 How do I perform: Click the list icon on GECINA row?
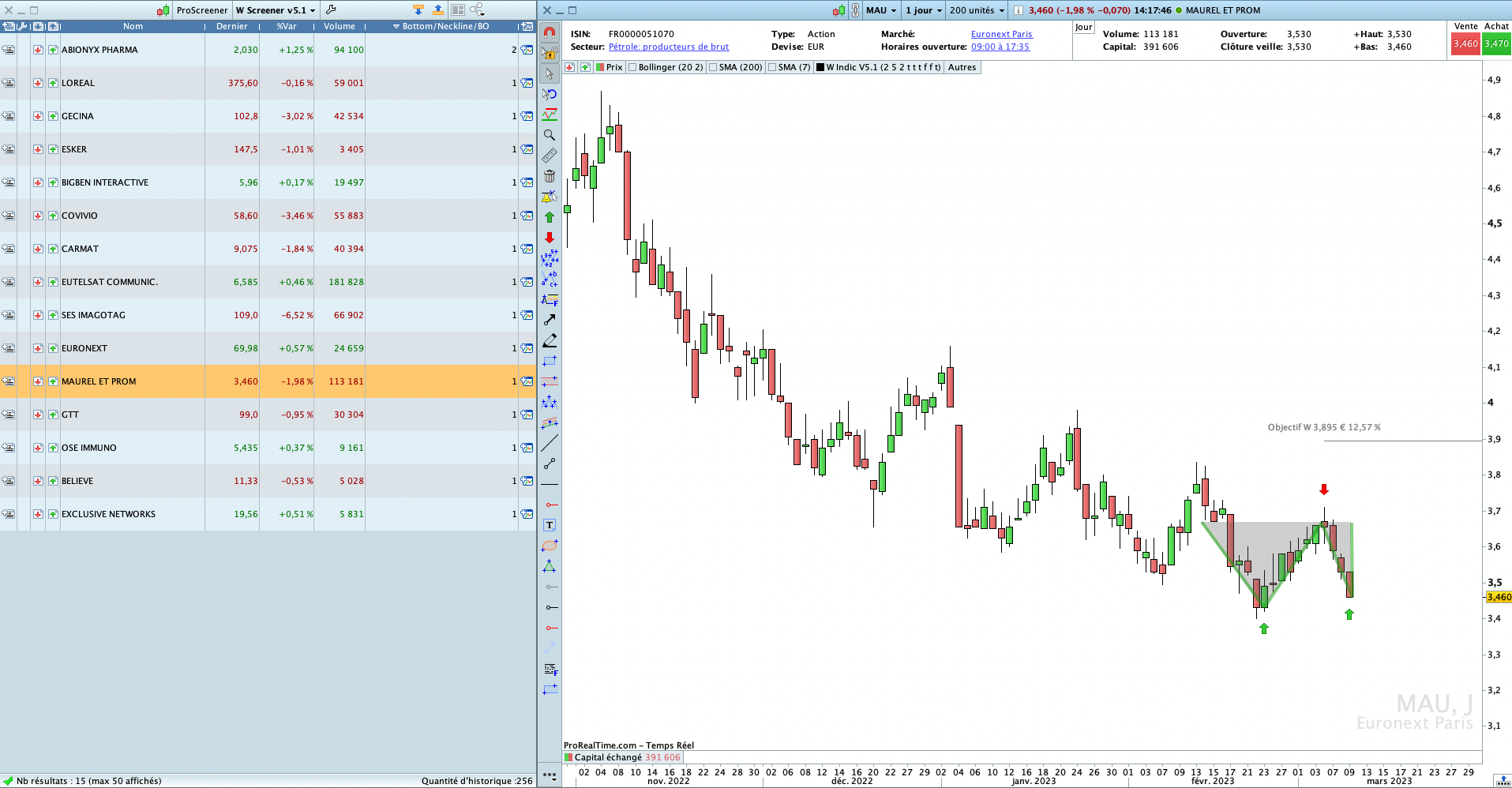tap(8, 116)
